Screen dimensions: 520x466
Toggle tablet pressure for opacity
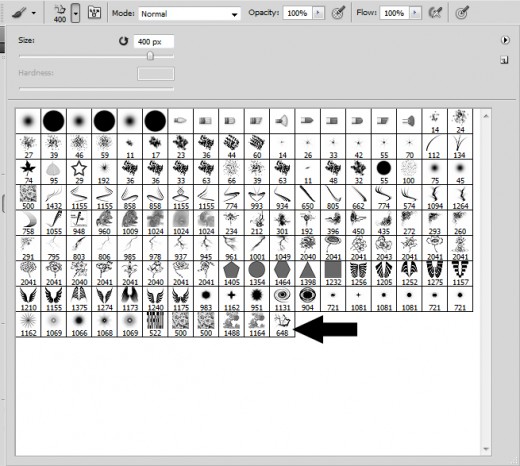click(x=338, y=13)
